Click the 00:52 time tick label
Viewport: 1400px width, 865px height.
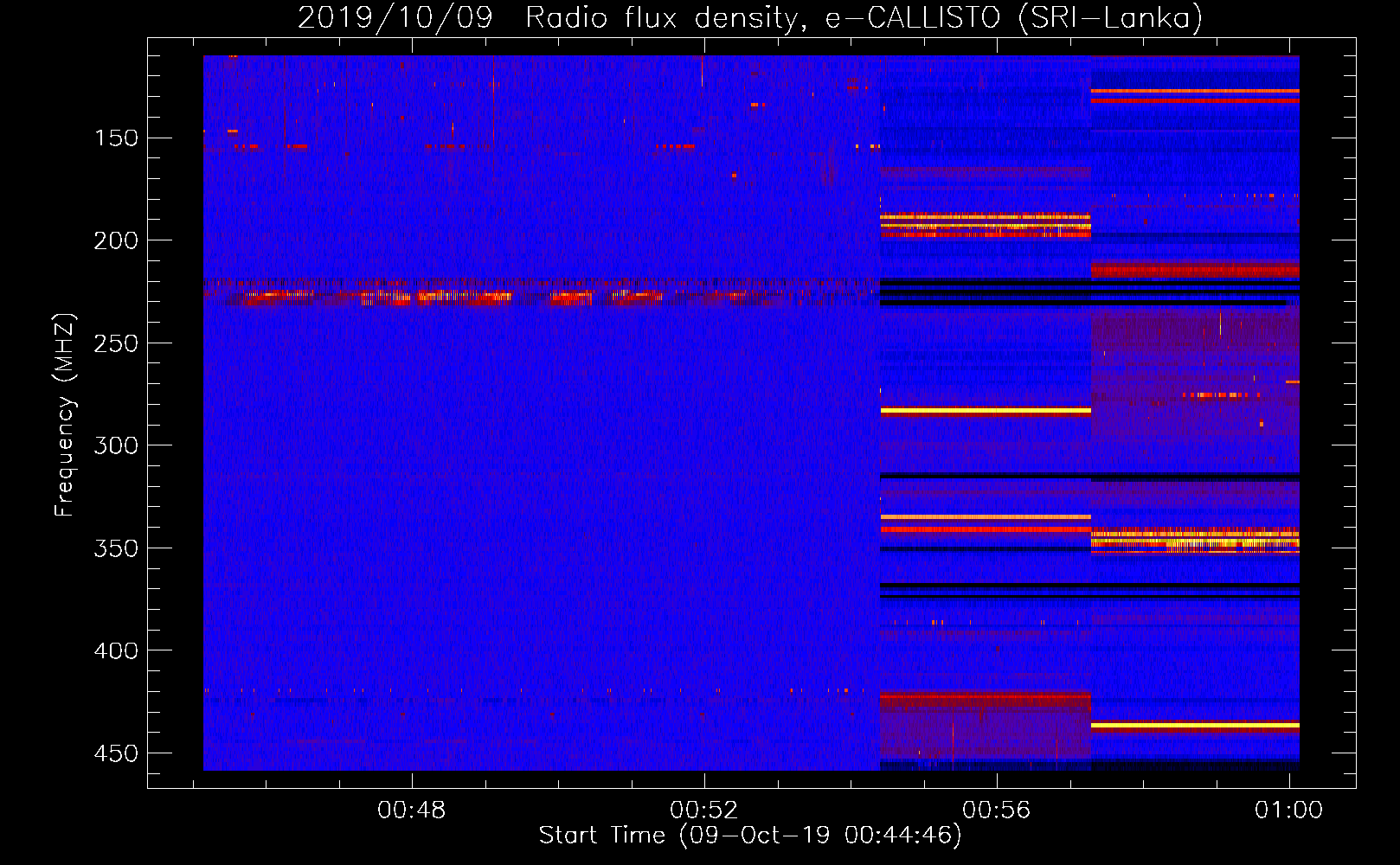pyautogui.click(x=704, y=810)
